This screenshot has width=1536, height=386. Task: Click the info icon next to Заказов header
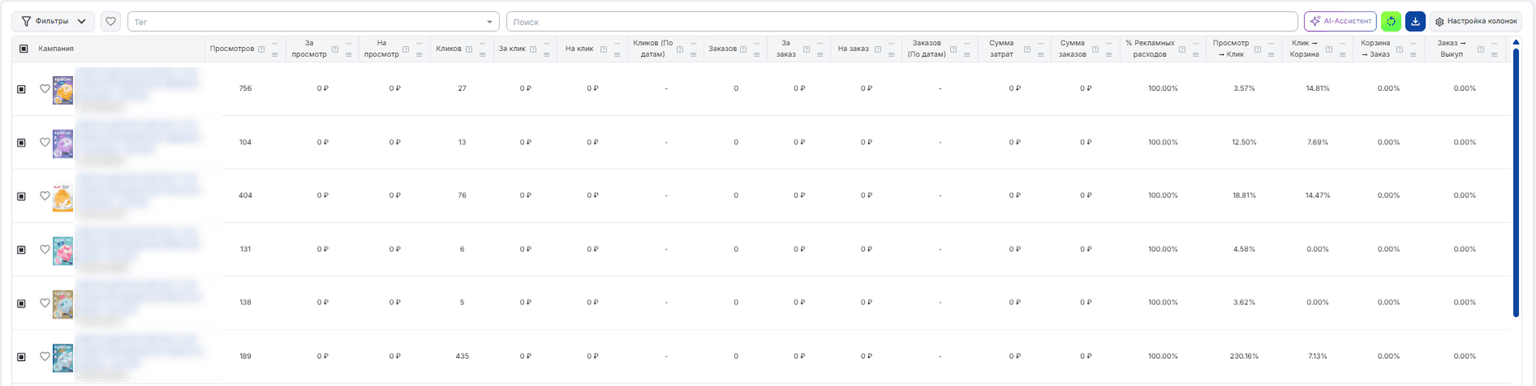click(x=744, y=48)
